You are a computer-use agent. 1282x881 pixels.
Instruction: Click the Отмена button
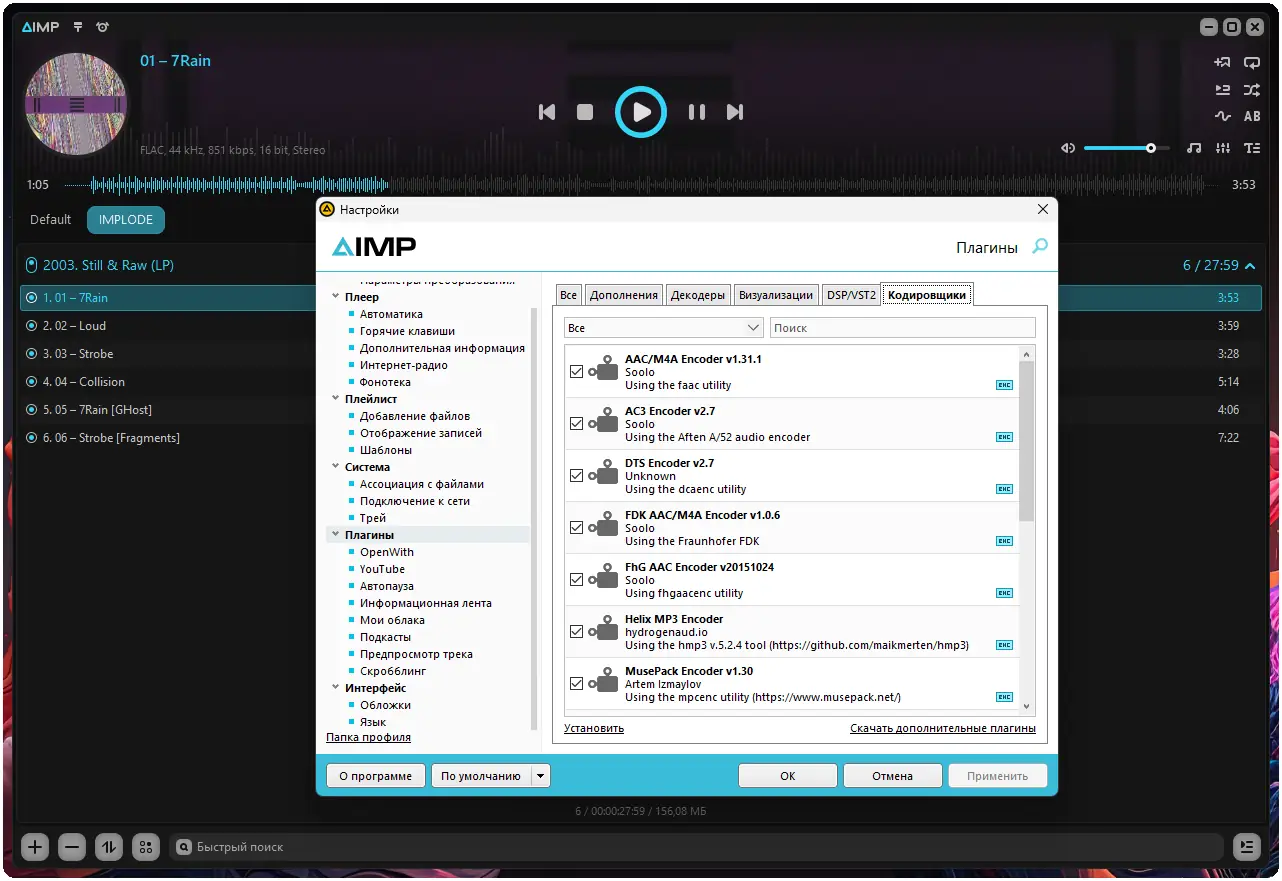[892, 776]
